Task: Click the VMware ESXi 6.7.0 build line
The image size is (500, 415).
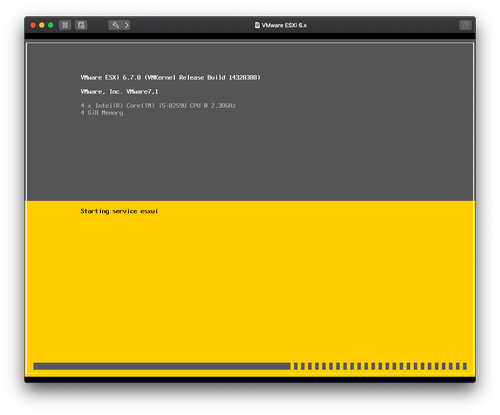Action: [170, 78]
